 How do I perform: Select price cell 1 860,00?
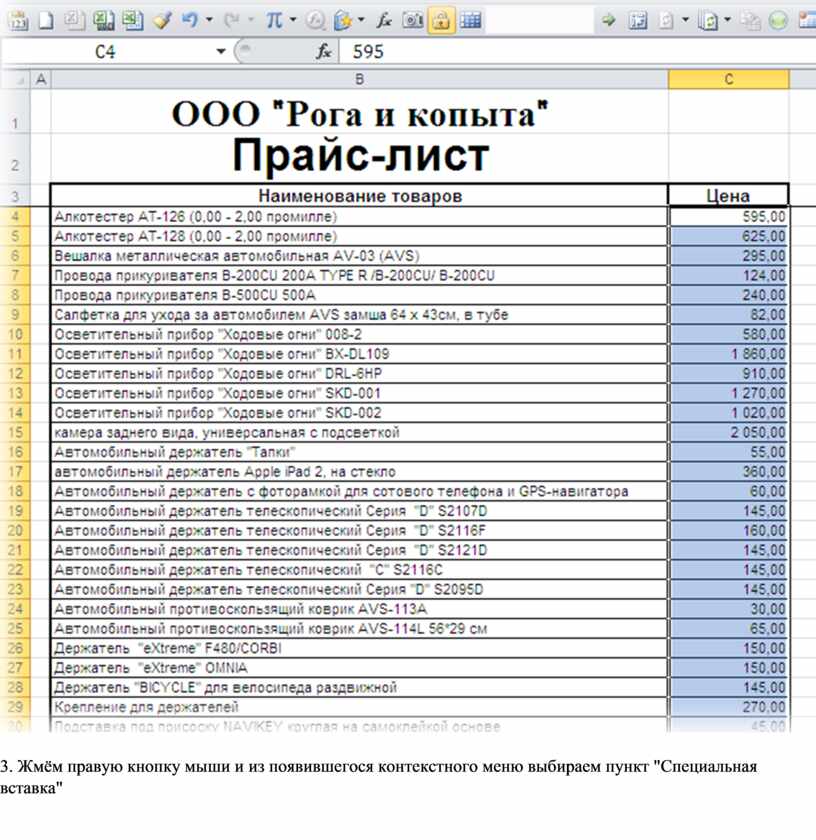tap(729, 354)
